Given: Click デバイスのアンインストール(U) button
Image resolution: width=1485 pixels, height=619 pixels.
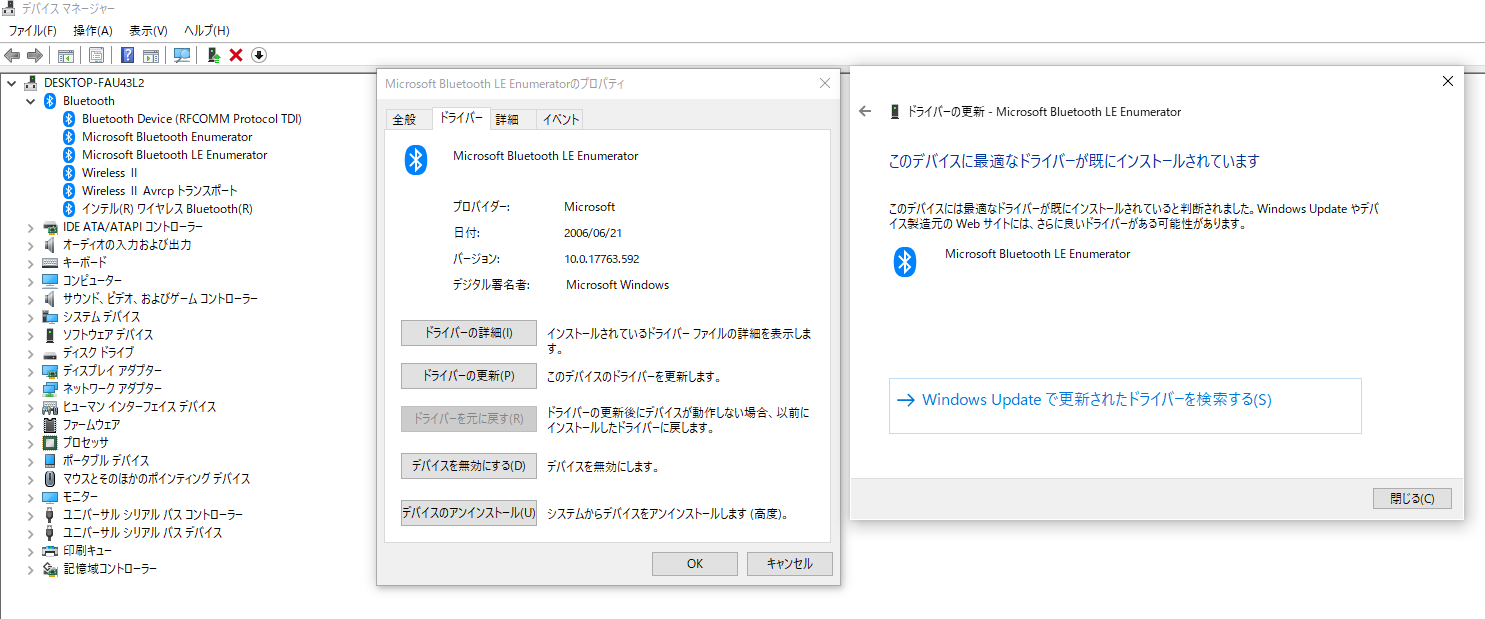Looking at the screenshot, I should pos(469,513).
